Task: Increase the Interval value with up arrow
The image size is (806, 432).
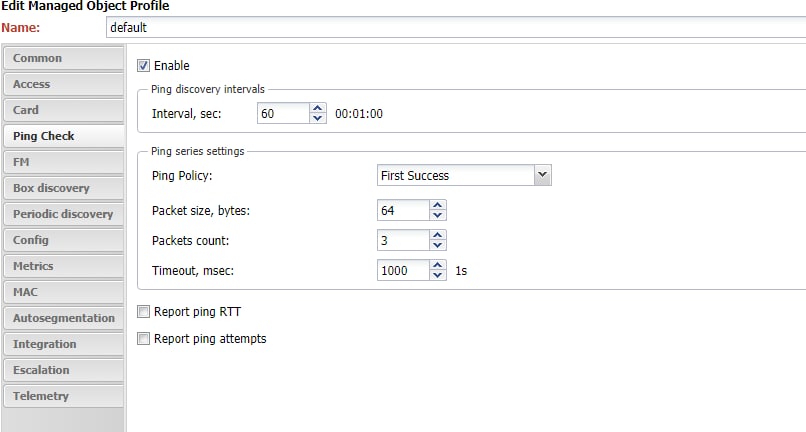Action: 318,108
